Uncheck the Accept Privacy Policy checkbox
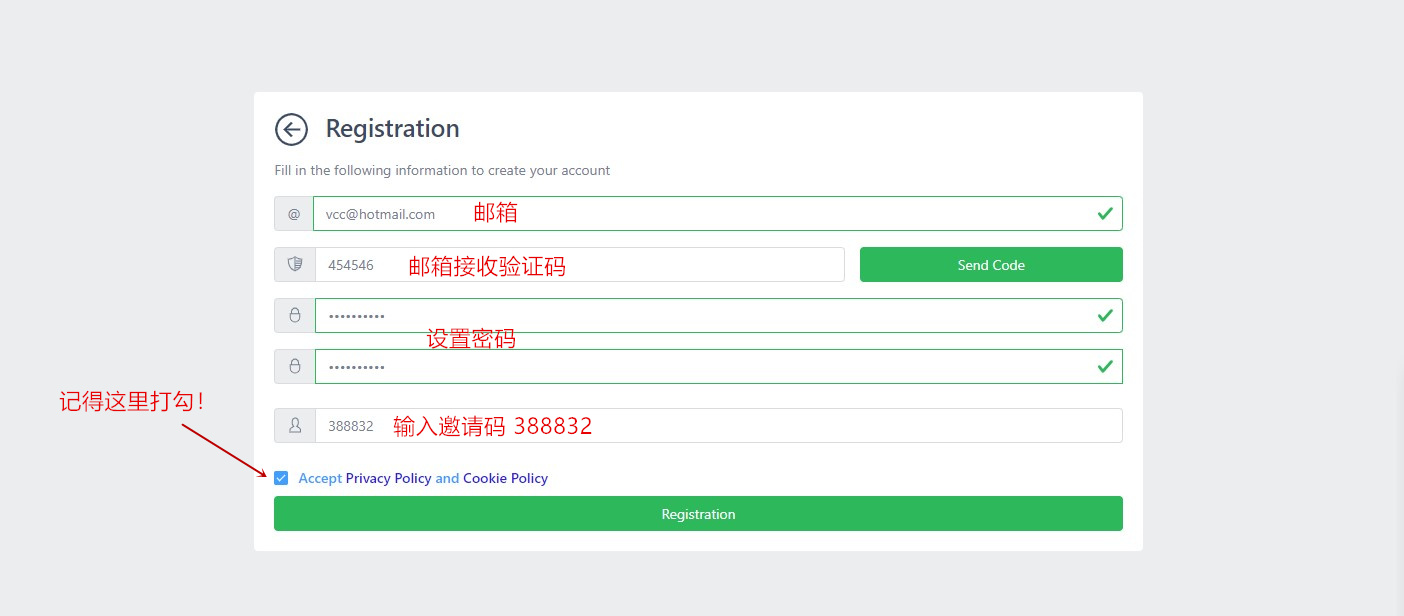 281,478
